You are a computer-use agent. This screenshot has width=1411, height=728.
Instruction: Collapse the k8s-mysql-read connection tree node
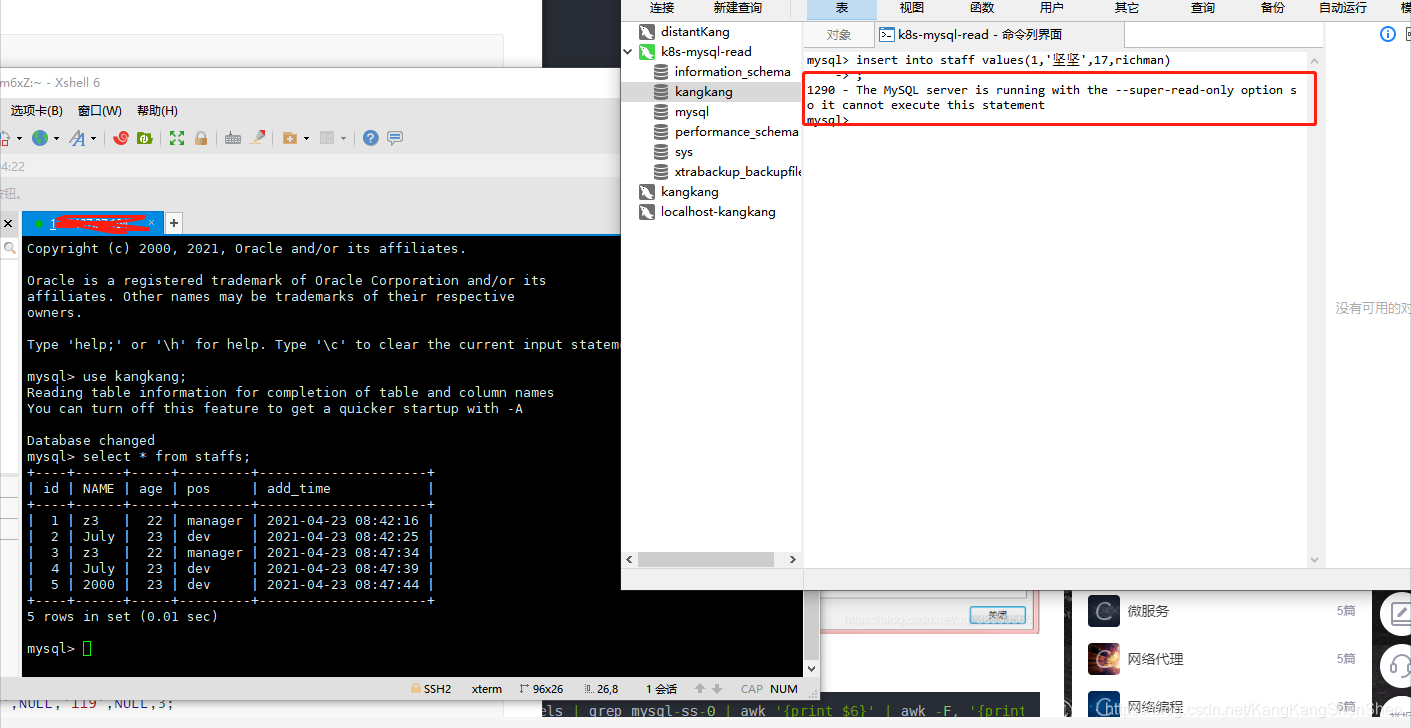pos(629,52)
